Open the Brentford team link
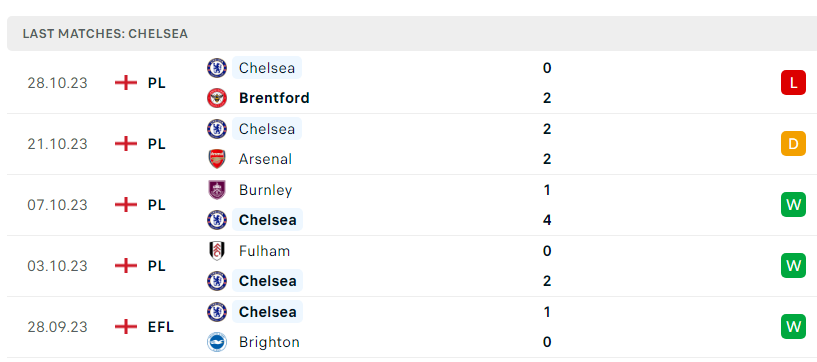The height and width of the screenshot is (362, 817). pos(274,98)
